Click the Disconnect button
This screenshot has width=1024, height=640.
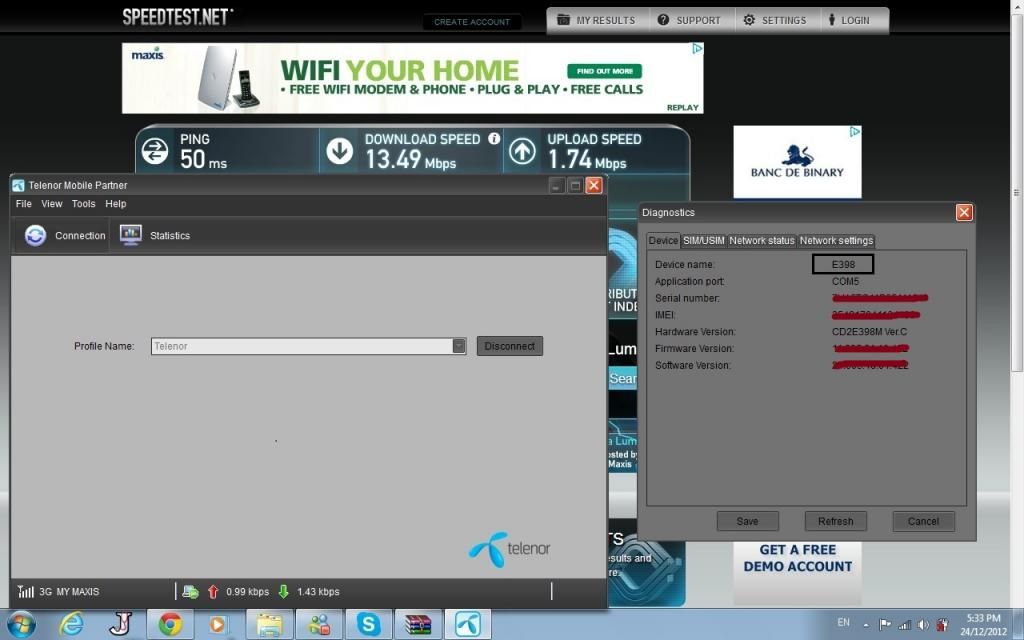[509, 346]
